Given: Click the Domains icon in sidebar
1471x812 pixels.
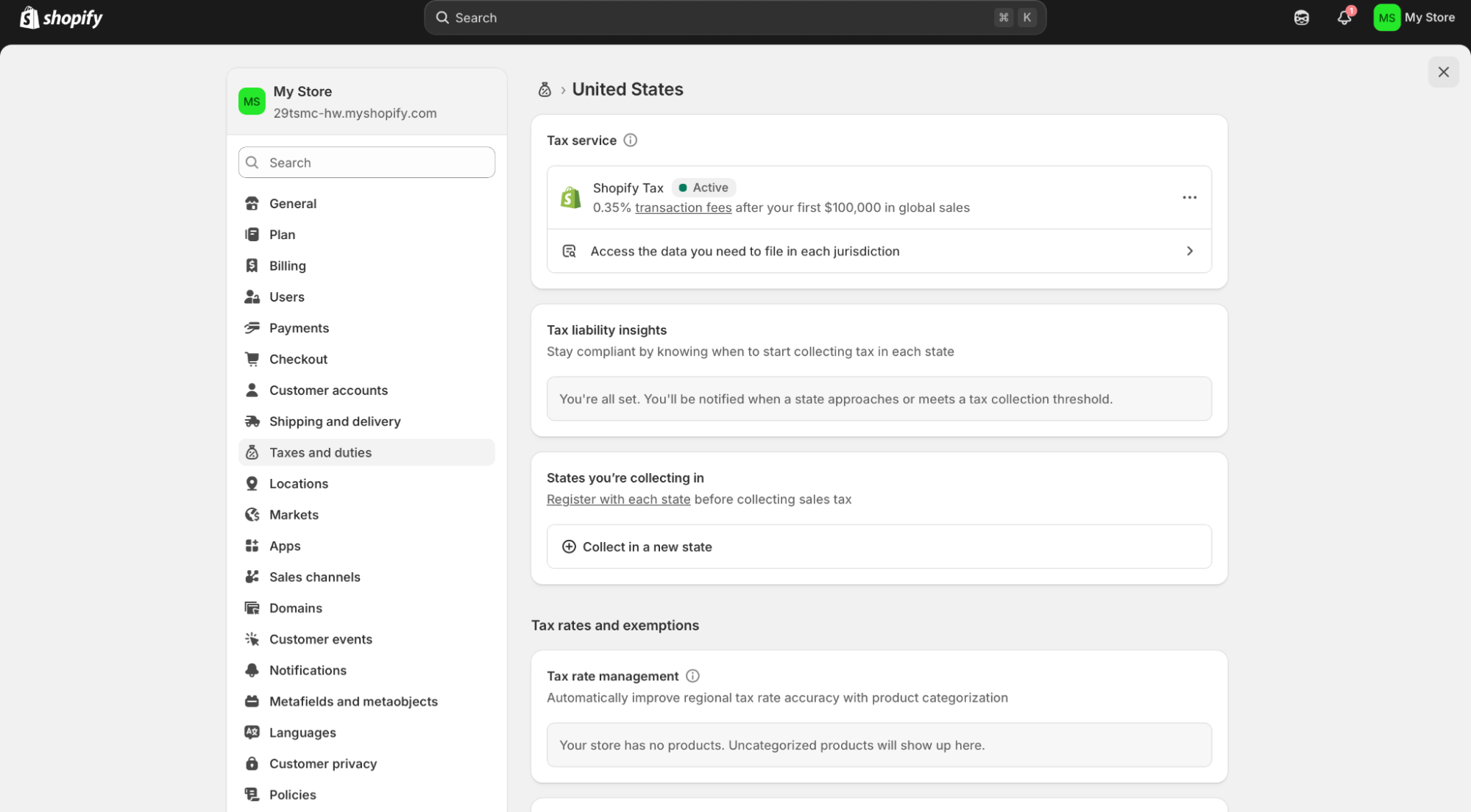Looking at the screenshot, I should pos(252,608).
